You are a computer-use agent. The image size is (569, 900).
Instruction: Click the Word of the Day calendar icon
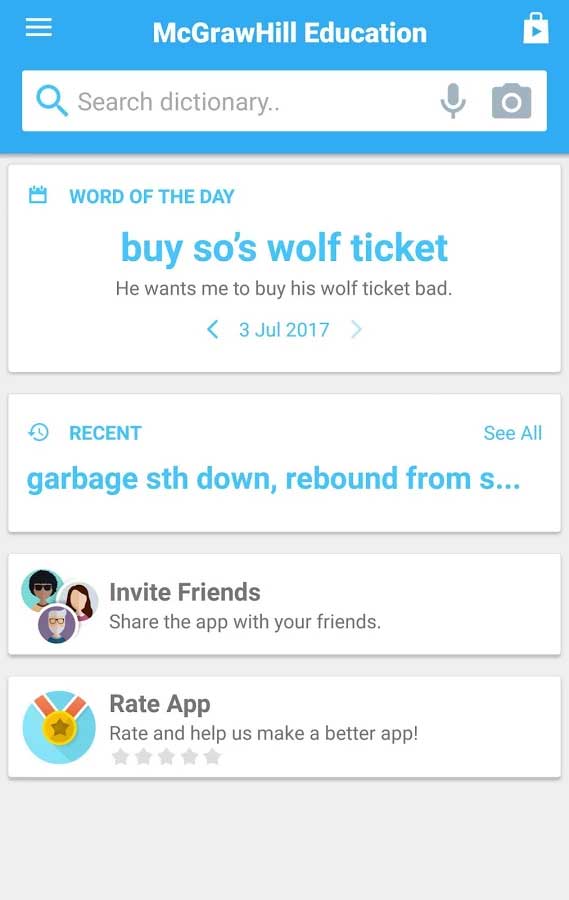[x=38, y=195]
